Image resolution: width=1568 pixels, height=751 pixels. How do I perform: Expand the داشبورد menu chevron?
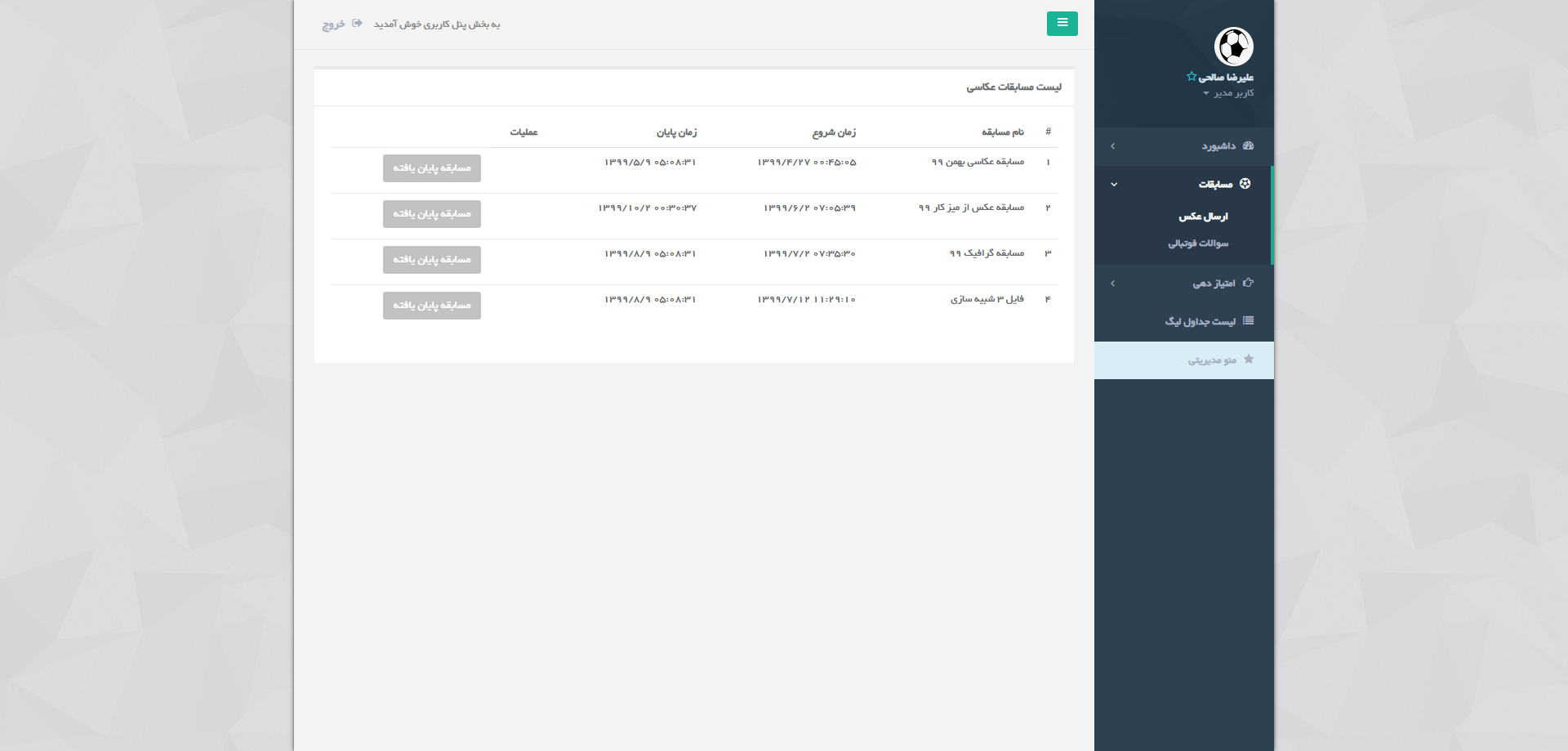(x=1112, y=146)
